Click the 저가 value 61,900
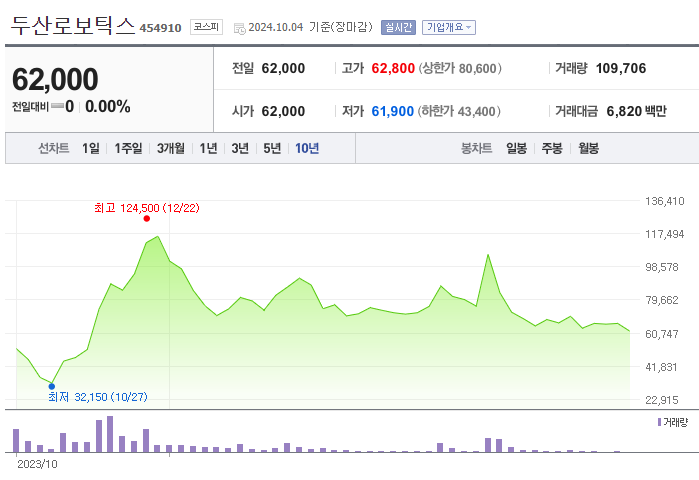 click(392, 111)
